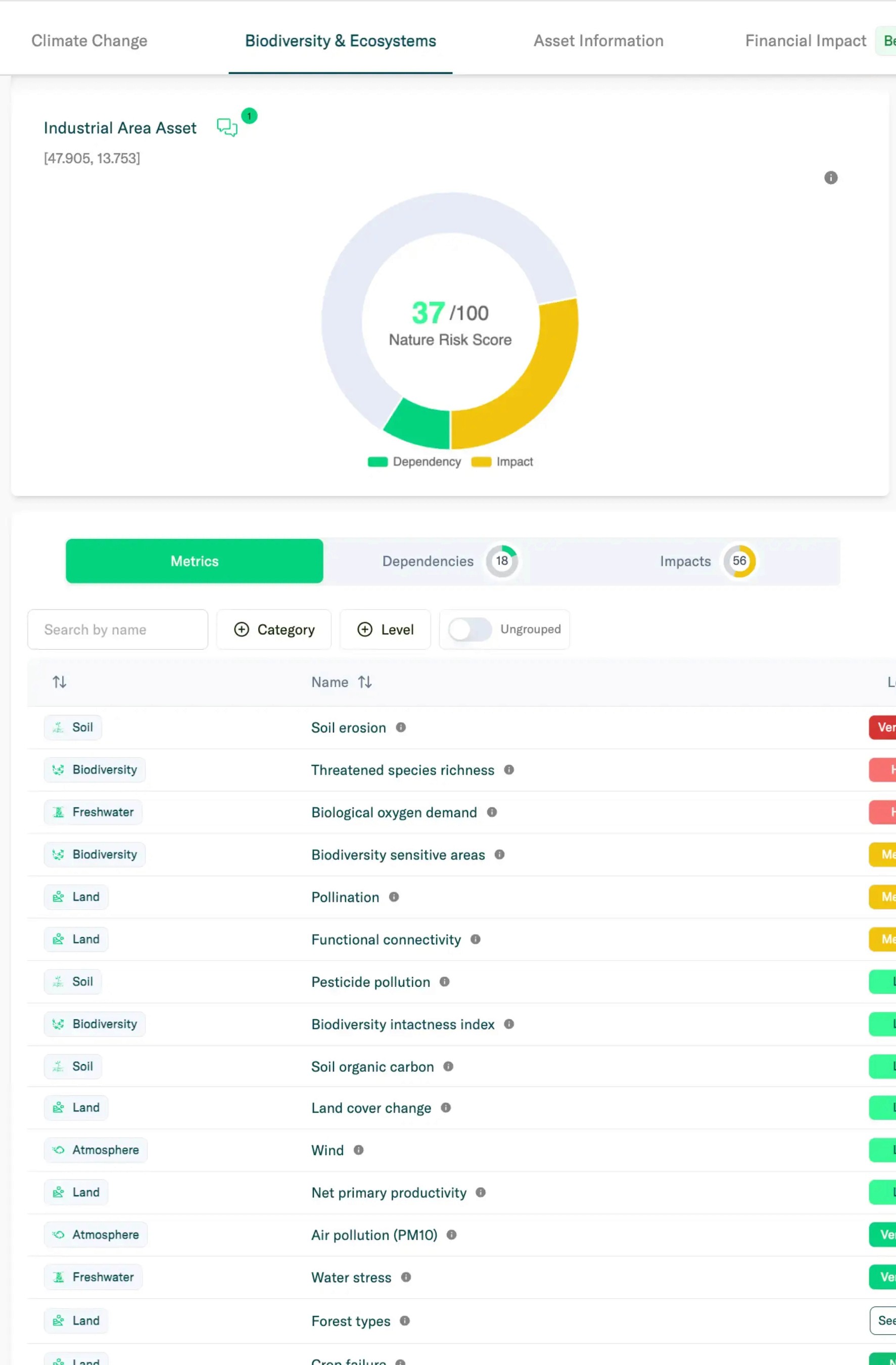Image resolution: width=896 pixels, height=1365 pixels.
Task: Toggle the Dependency legend item in chart
Action: (414, 462)
